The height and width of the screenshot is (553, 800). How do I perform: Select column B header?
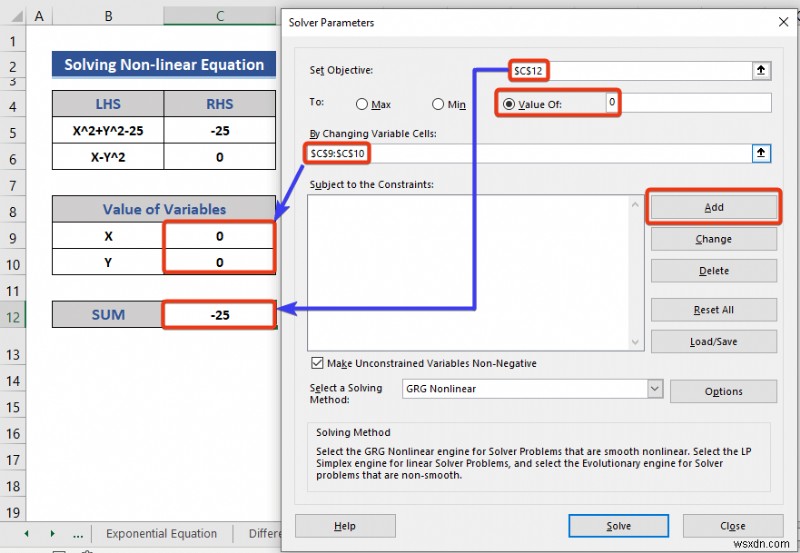(x=108, y=16)
